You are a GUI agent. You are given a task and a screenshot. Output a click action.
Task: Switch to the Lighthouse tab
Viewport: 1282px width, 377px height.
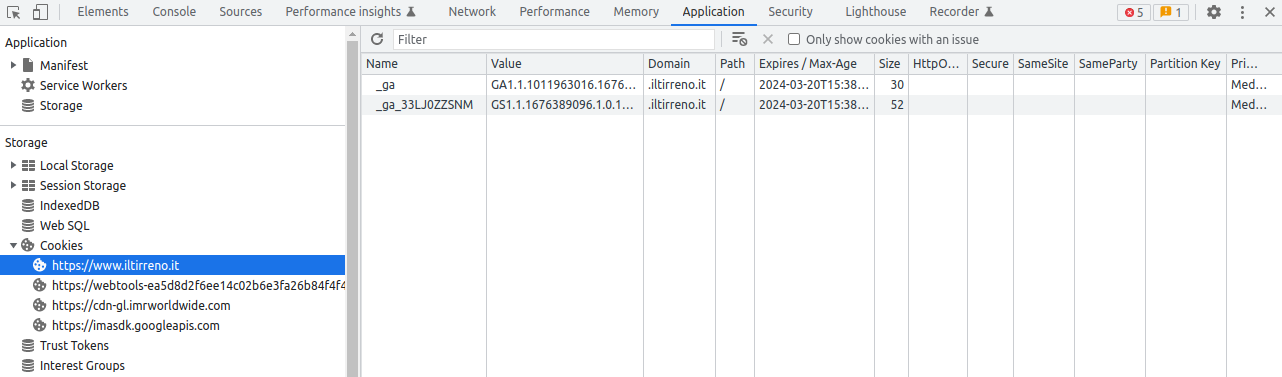pos(875,12)
